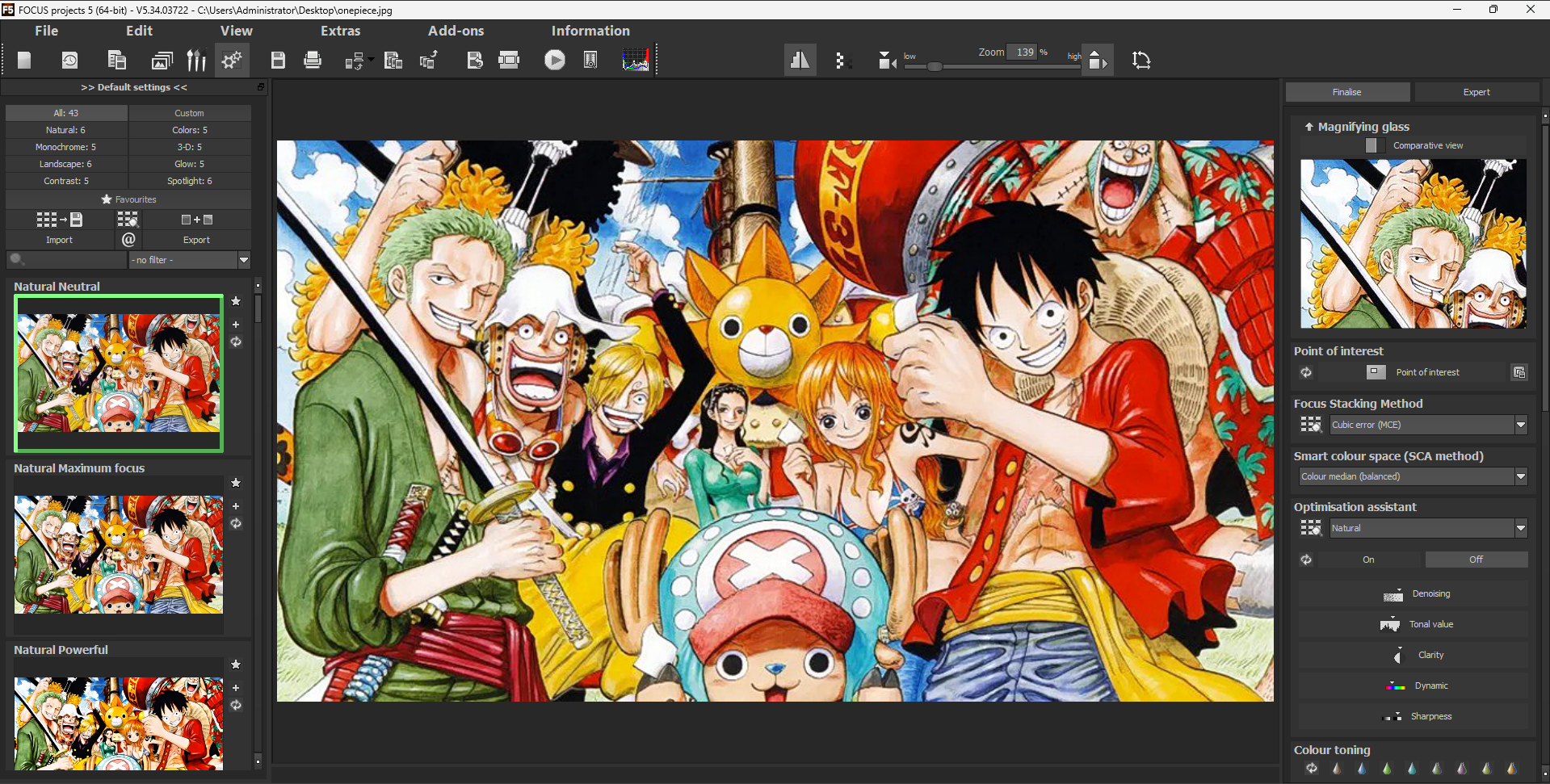Show Landscape presets category
The image size is (1550, 784).
(65, 164)
